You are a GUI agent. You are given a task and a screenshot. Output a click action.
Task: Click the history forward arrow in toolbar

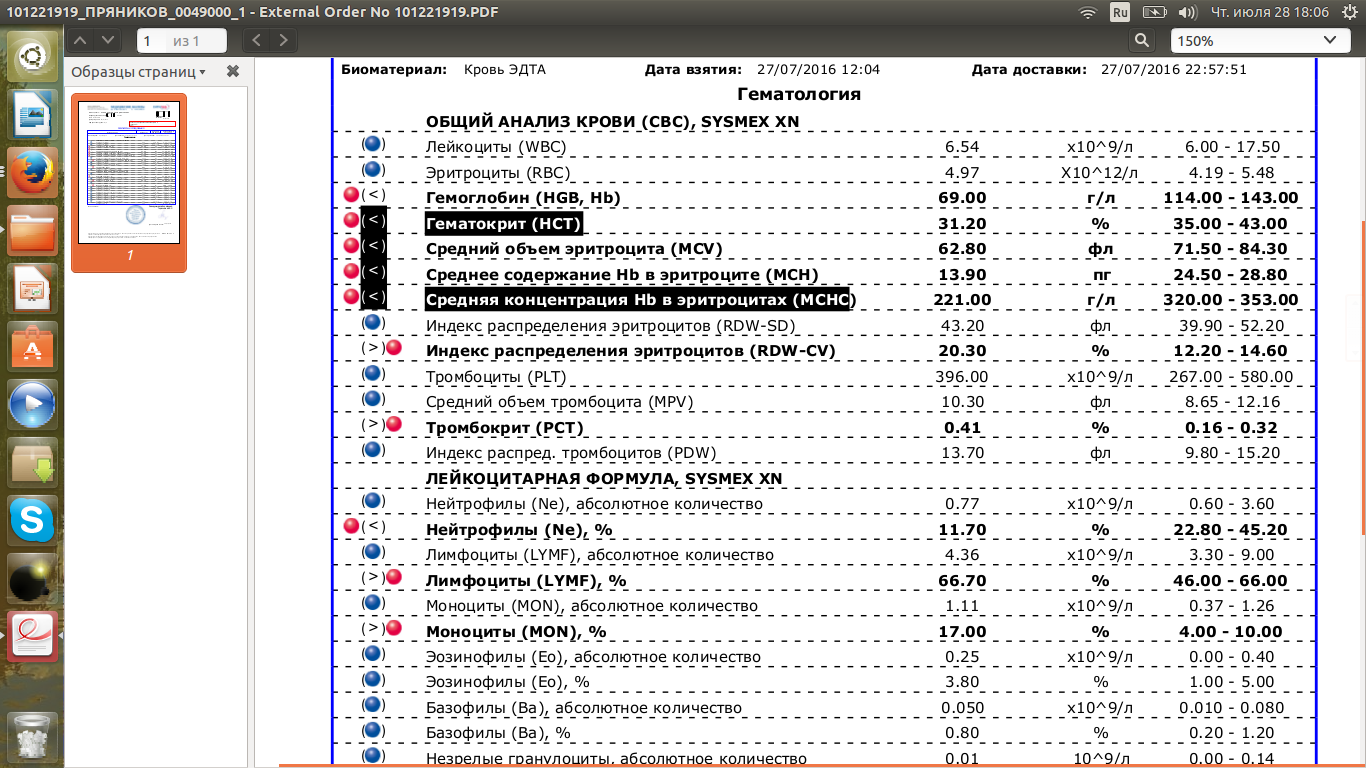click(x=284, y=40)
